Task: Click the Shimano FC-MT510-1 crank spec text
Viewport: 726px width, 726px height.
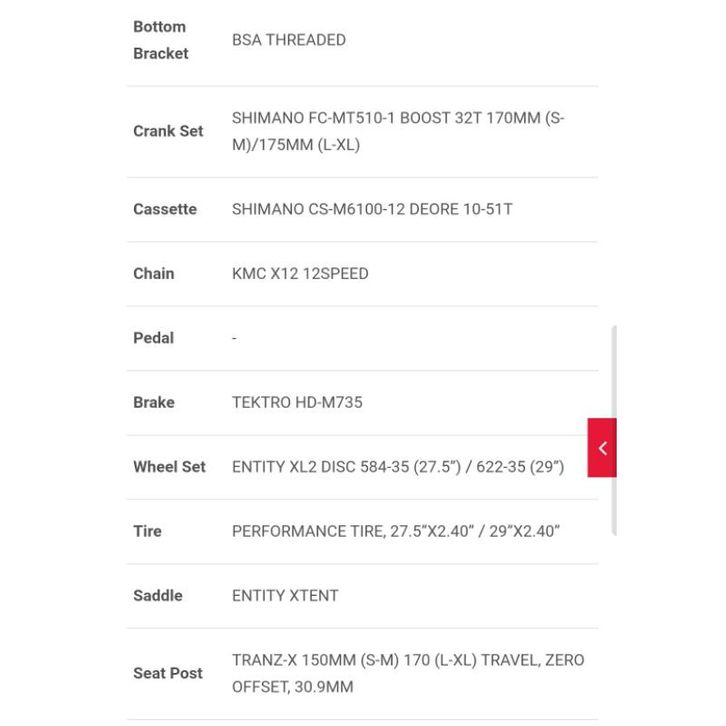Action: pyautogui.click(x=398, y=131)
